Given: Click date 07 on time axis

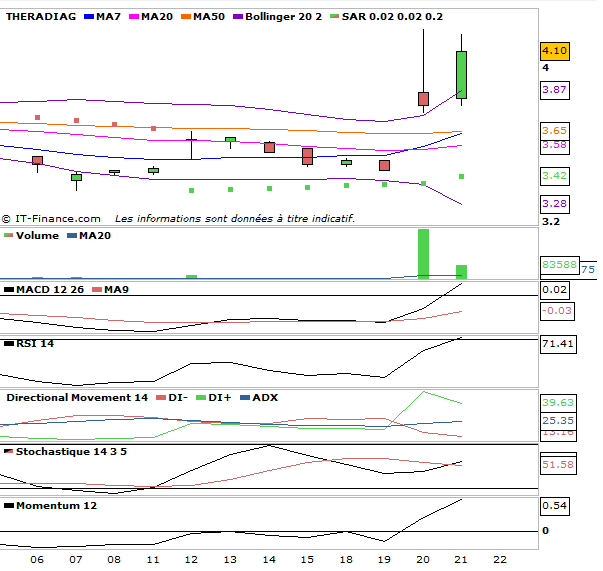Looking at the screenshot, I should coord(76,560).
